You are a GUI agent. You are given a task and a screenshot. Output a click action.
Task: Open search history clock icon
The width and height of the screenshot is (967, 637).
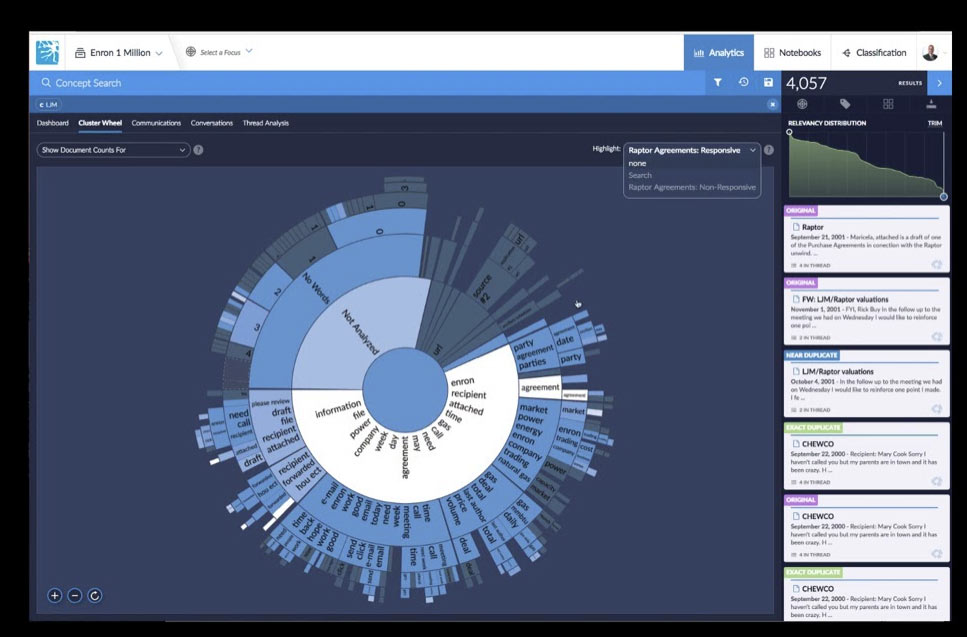click(x=744, y=83)
